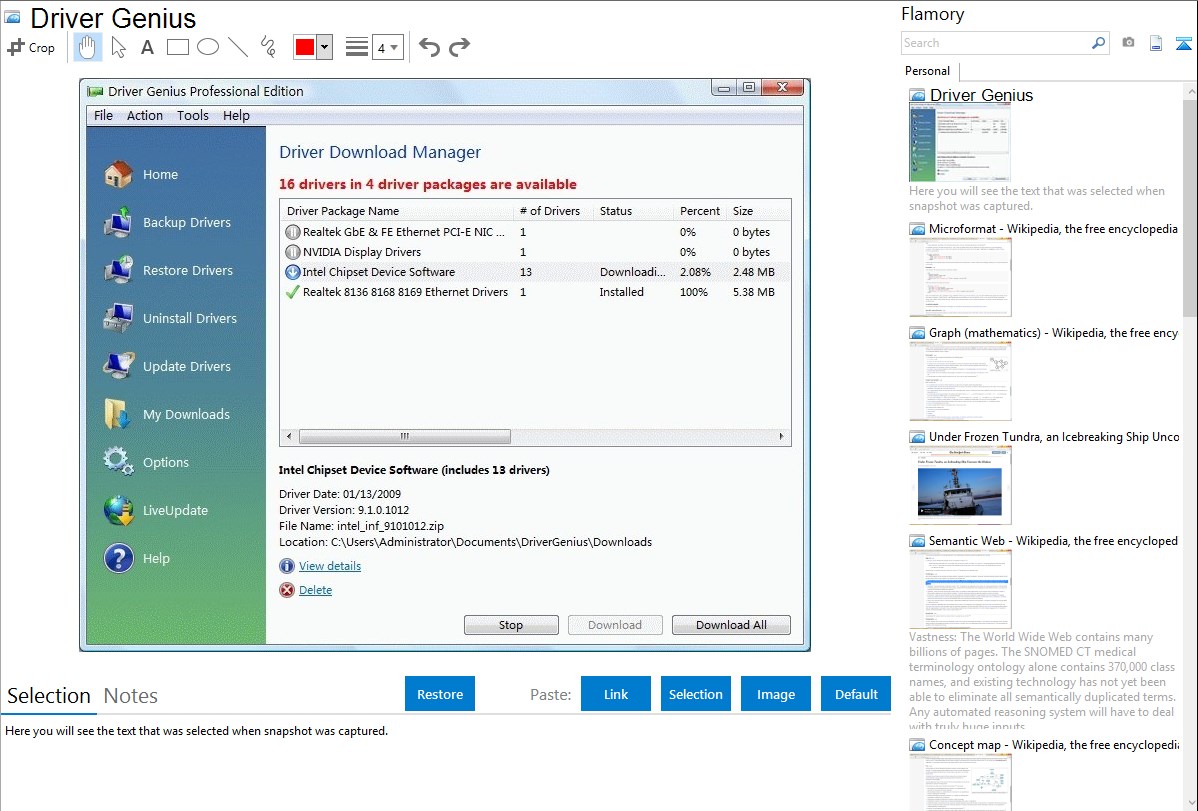Open the Driver Genius snapshot thumbnail

[960, 143]
